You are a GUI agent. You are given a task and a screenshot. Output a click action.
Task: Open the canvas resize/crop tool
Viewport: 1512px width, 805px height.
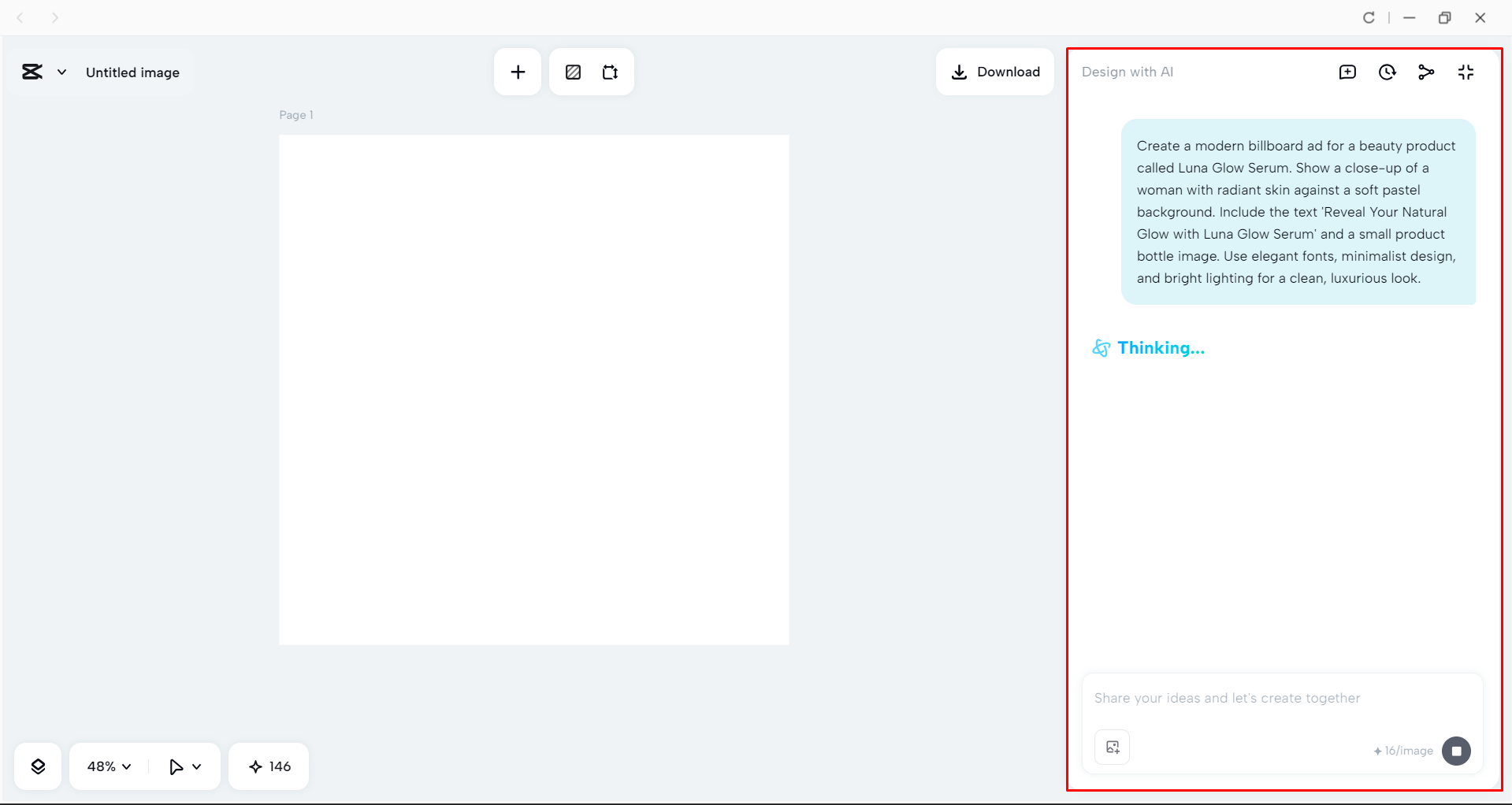[610, 72]
